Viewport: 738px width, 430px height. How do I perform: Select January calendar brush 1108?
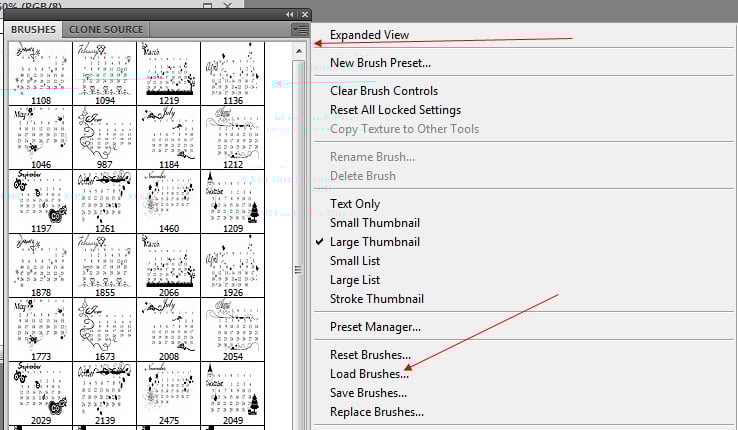[x=40, y=73]
